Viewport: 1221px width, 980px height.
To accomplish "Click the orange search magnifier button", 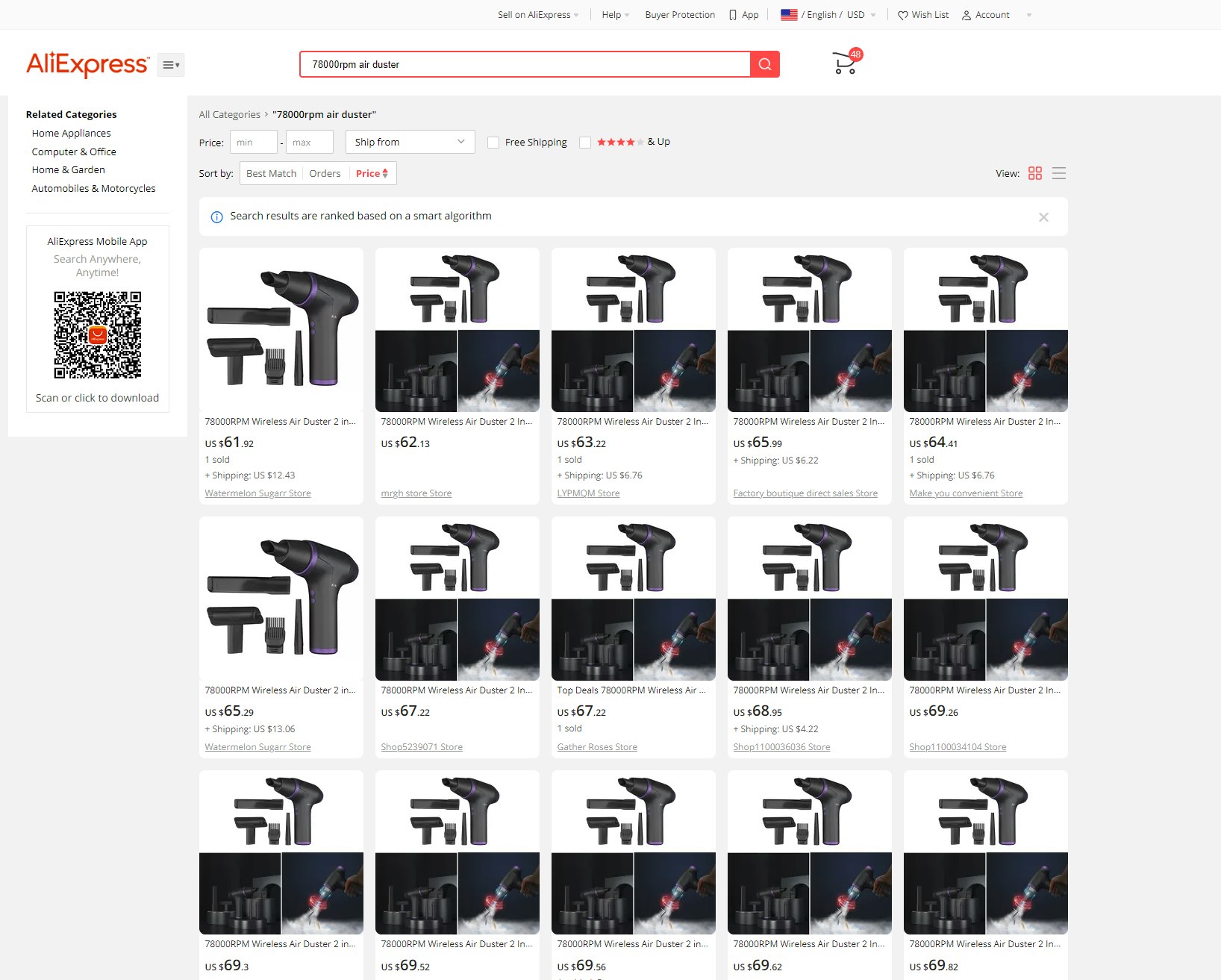I will (764, 64).
